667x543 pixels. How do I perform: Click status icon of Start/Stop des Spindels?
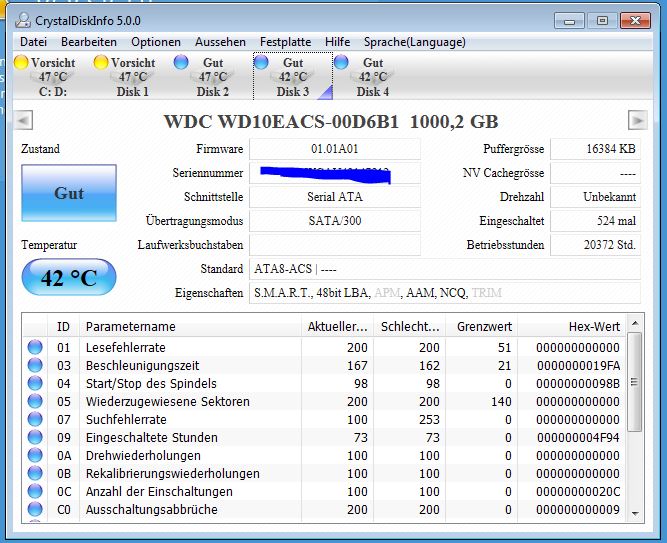35,383
